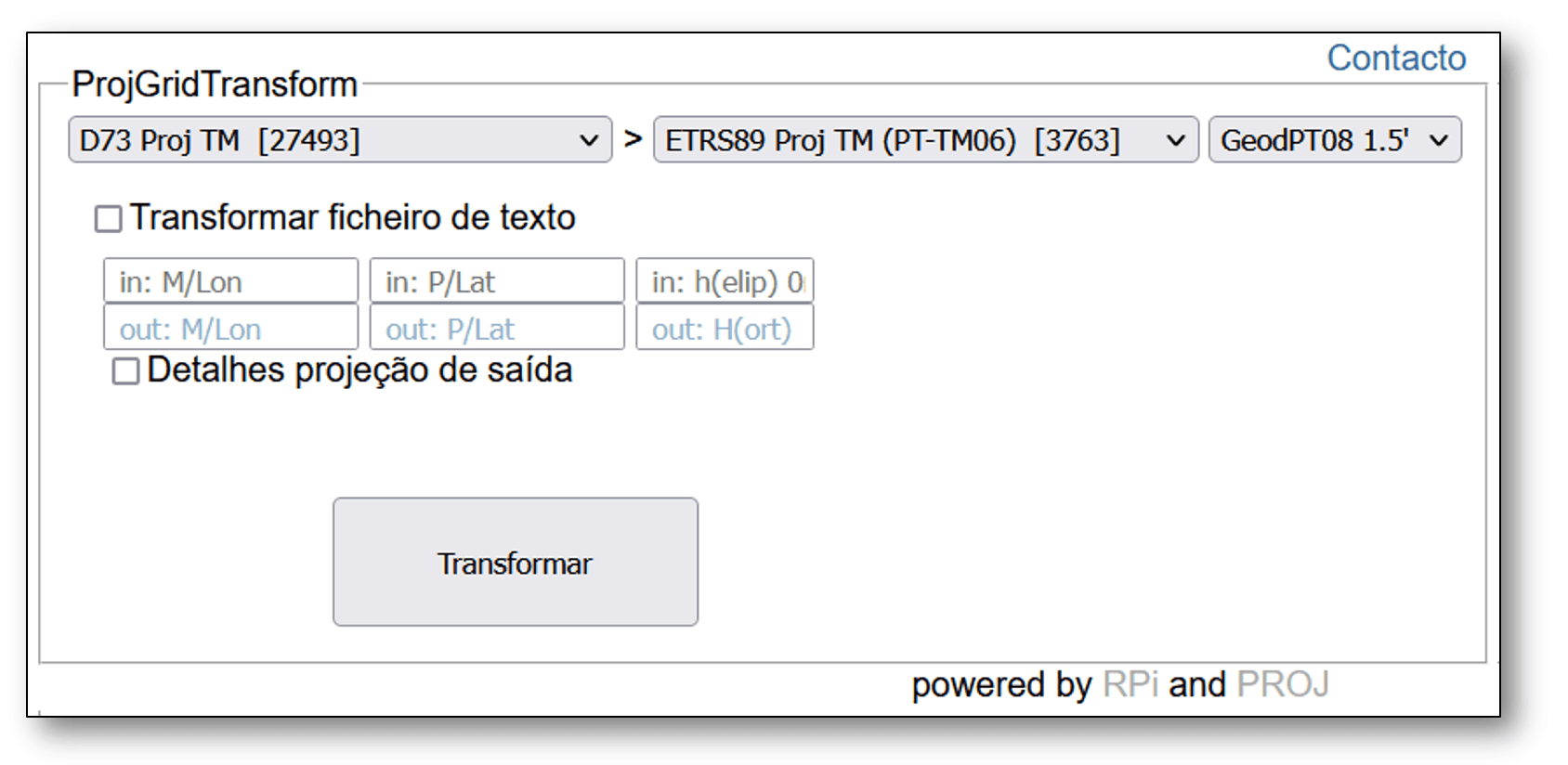Screen dimensions: 1568x765
Task: Click the 'in: M/Lon' input field
Action: pyautogui.click(x=230, y=281)
